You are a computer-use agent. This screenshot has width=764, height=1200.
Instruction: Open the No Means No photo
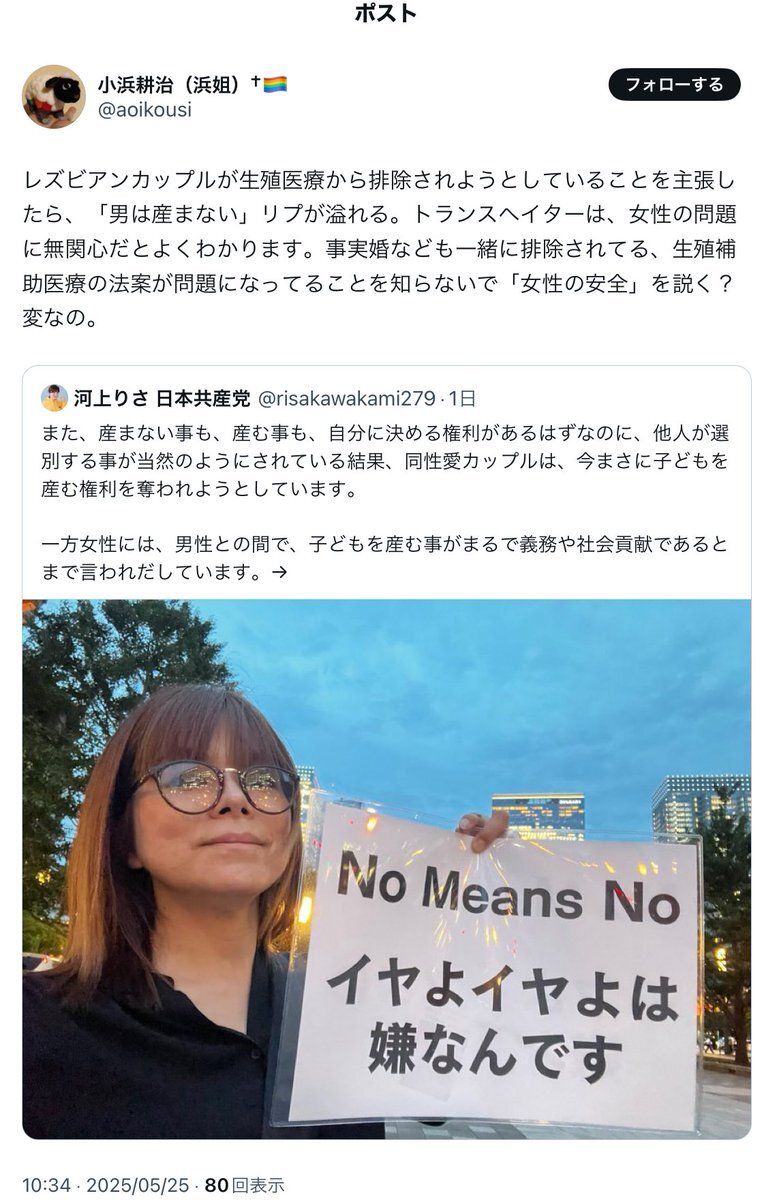click(x=386, y=869)
